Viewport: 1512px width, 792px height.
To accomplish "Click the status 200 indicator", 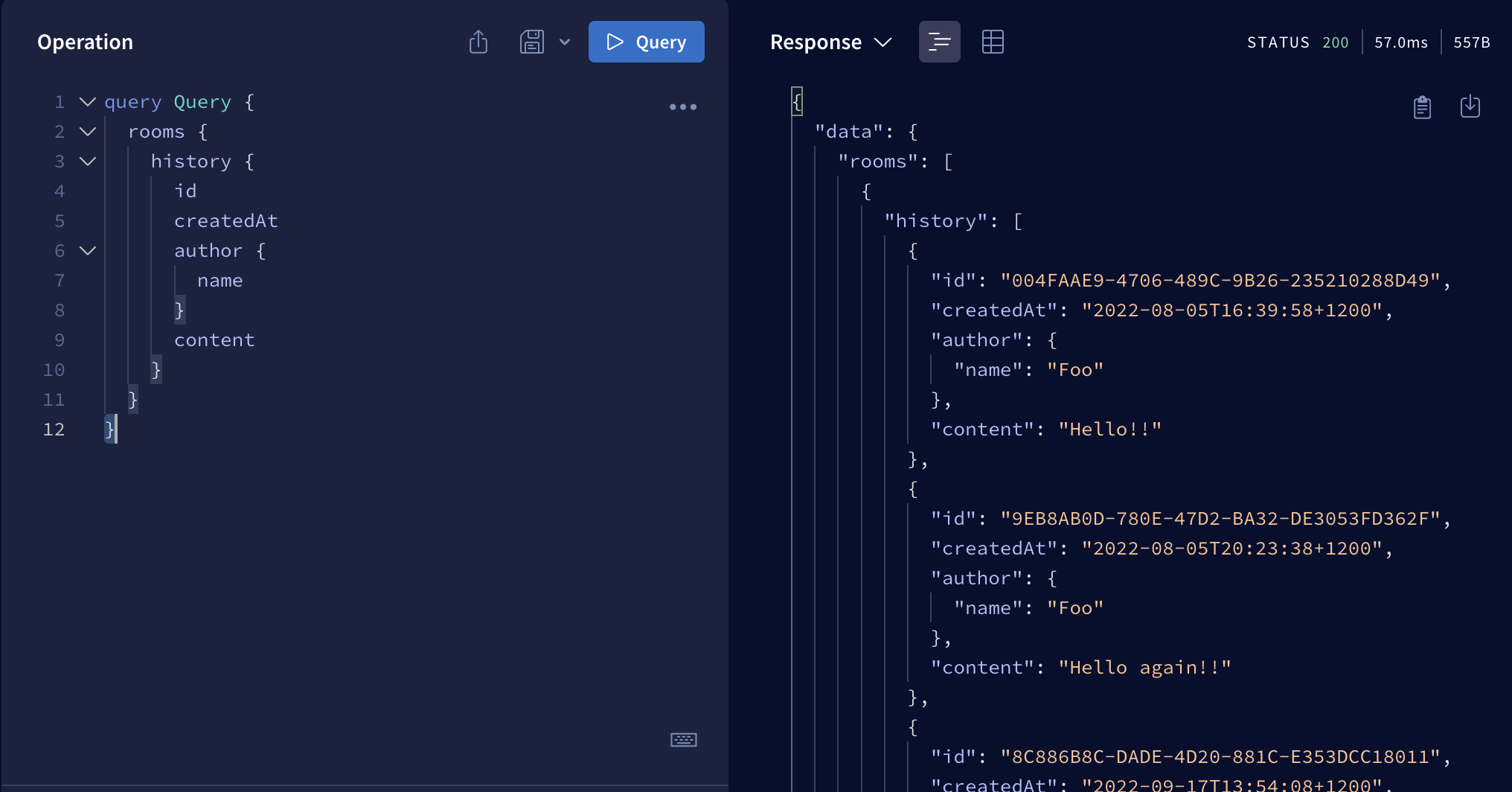I will pos(1334,42).
